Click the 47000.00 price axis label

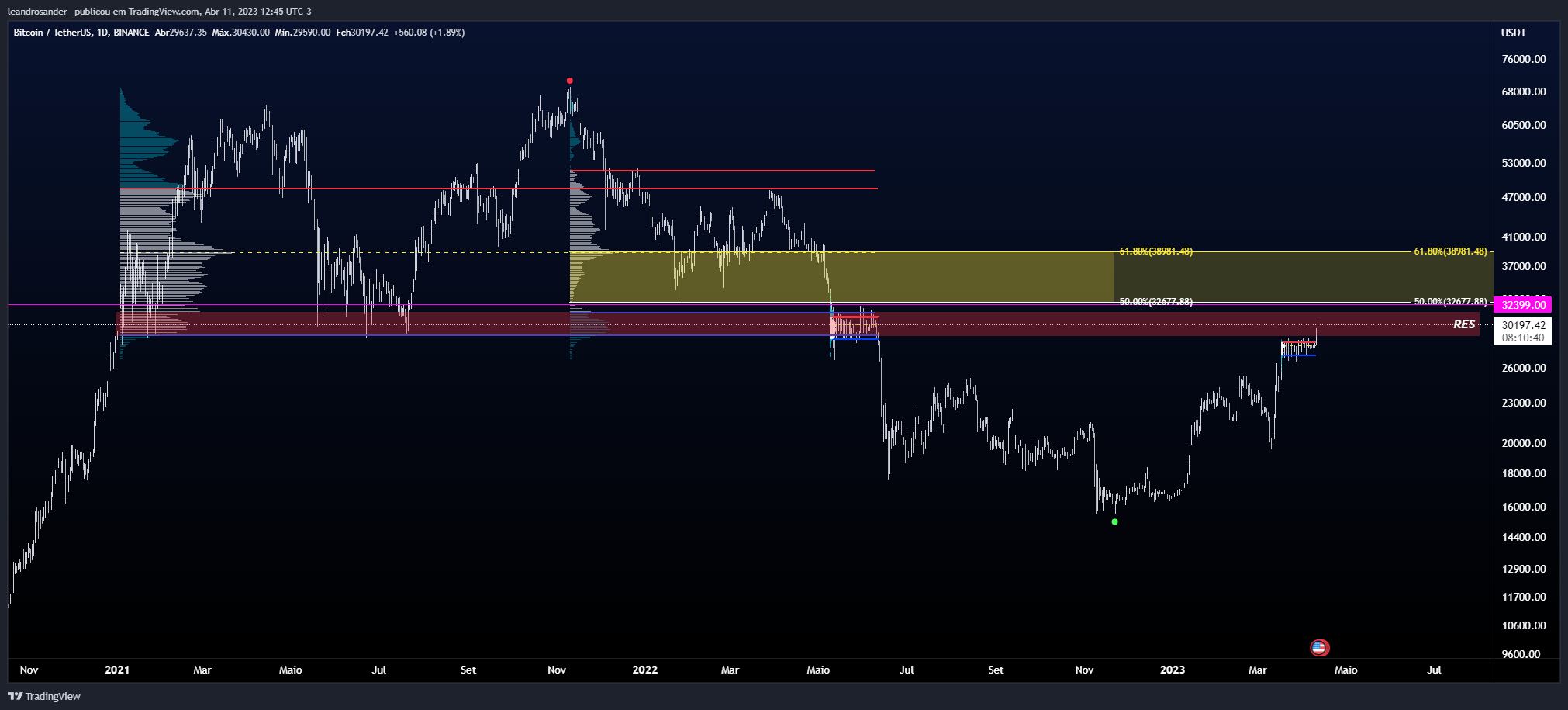coord(1524,197)
